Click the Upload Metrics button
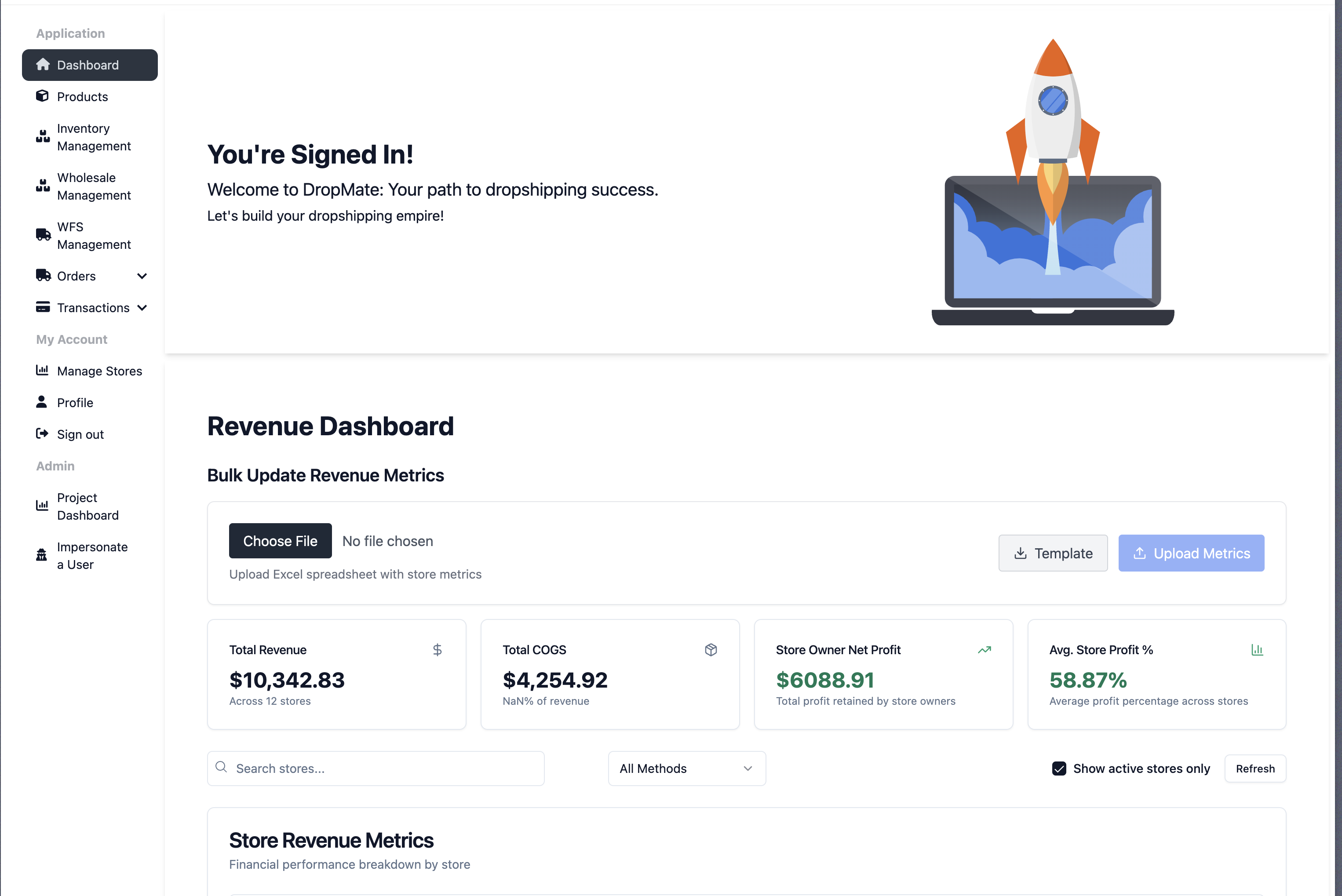 pos(1191,553)
